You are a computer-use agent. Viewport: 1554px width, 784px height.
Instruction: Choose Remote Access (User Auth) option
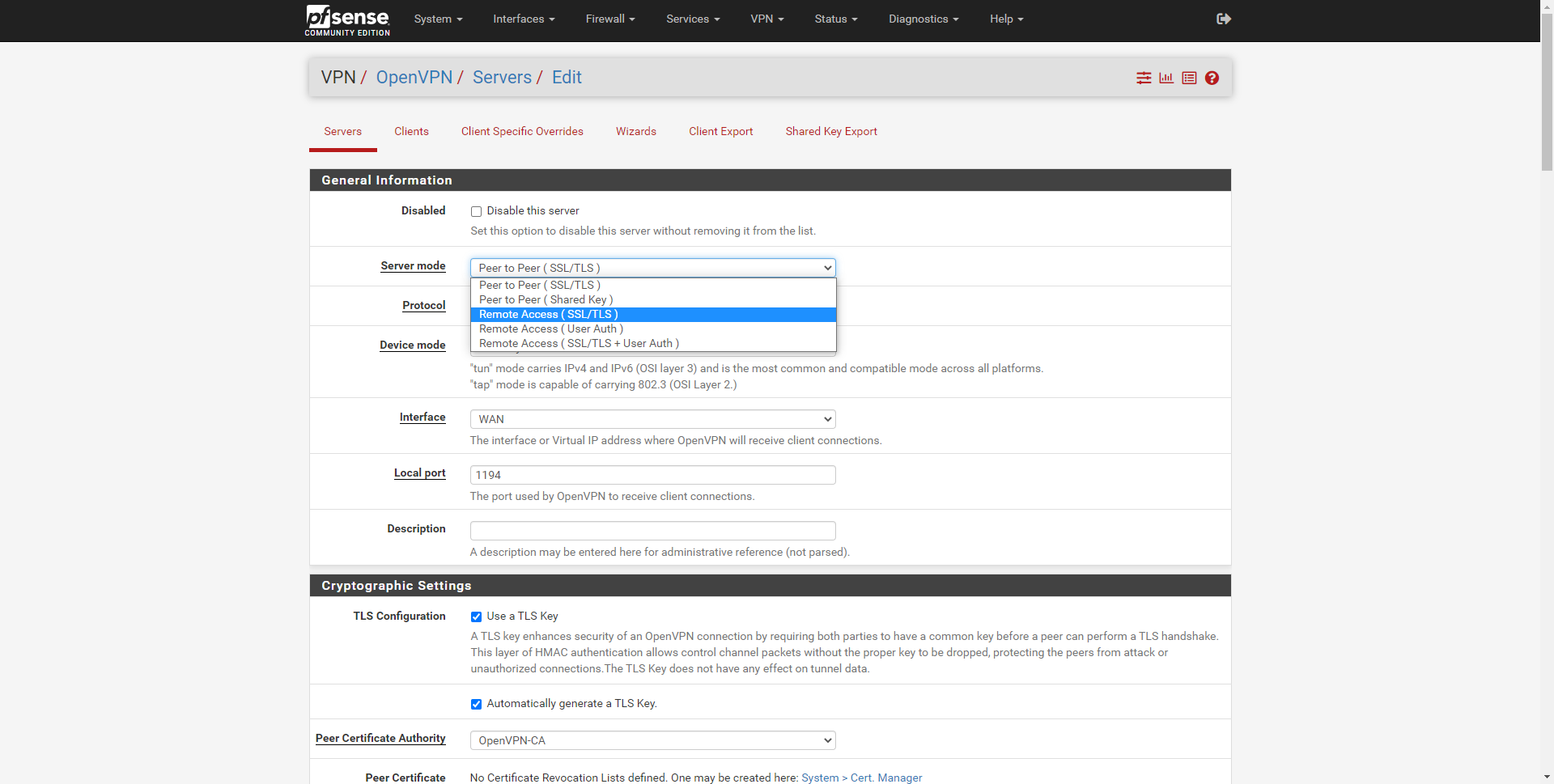(x=652, y=328)
